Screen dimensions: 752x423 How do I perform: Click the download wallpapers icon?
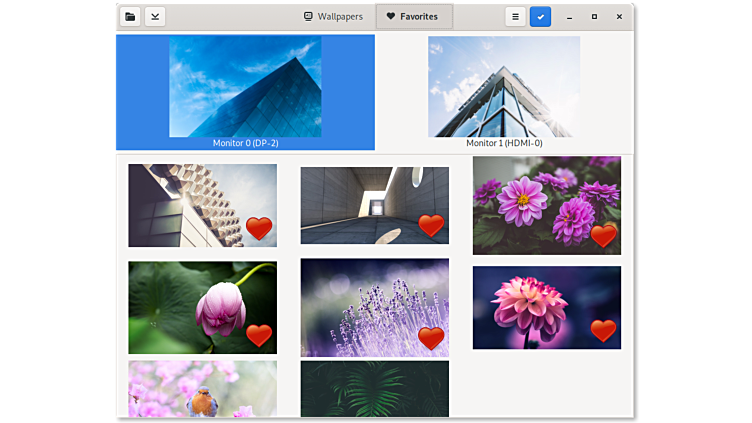pos(155,16)
